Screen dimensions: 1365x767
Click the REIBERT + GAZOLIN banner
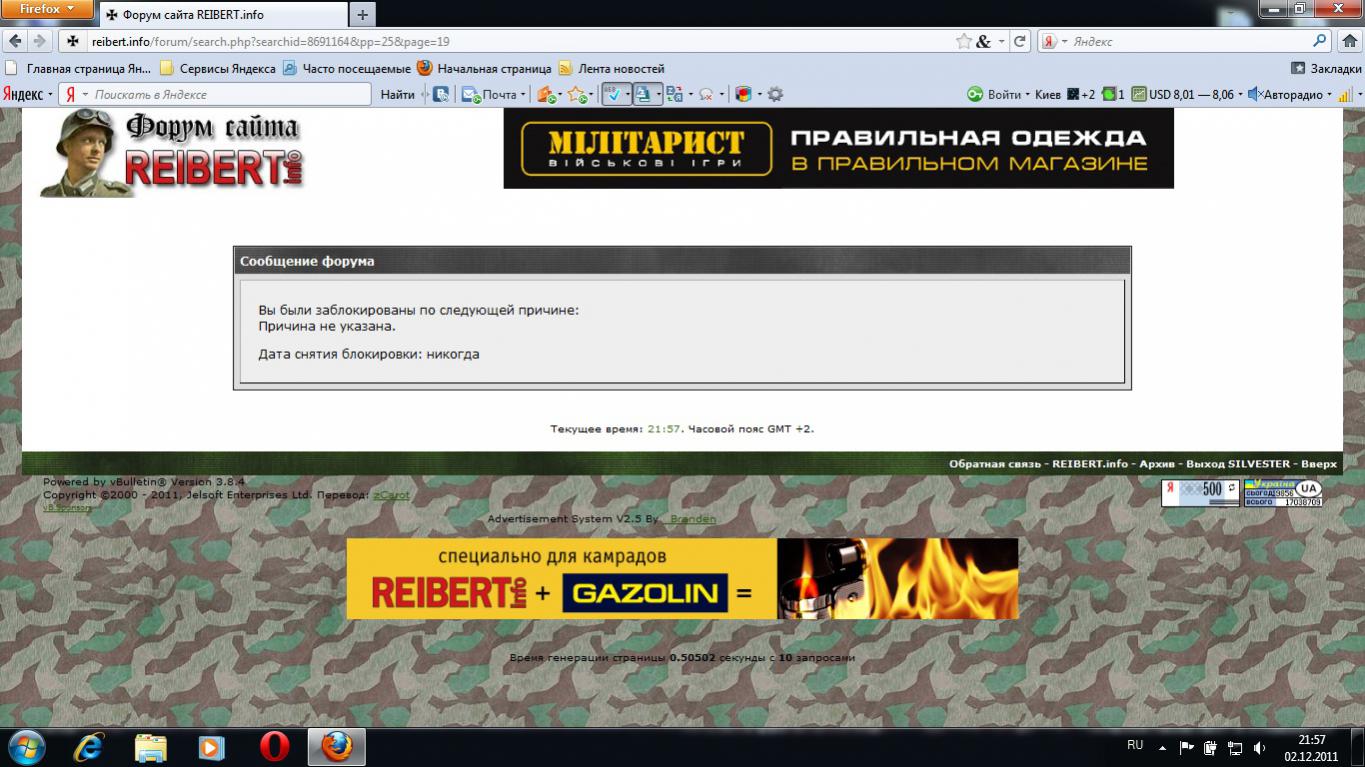[x=682, y=579]
